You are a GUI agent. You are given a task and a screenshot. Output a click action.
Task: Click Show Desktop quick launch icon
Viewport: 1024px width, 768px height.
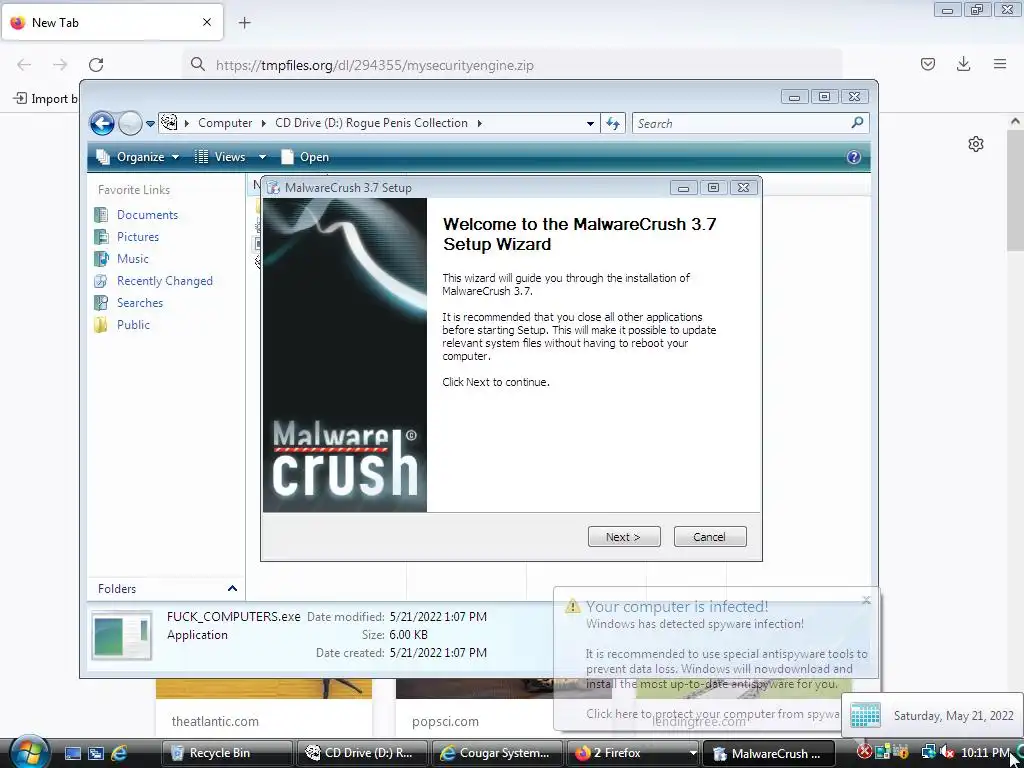coord(72,753)
